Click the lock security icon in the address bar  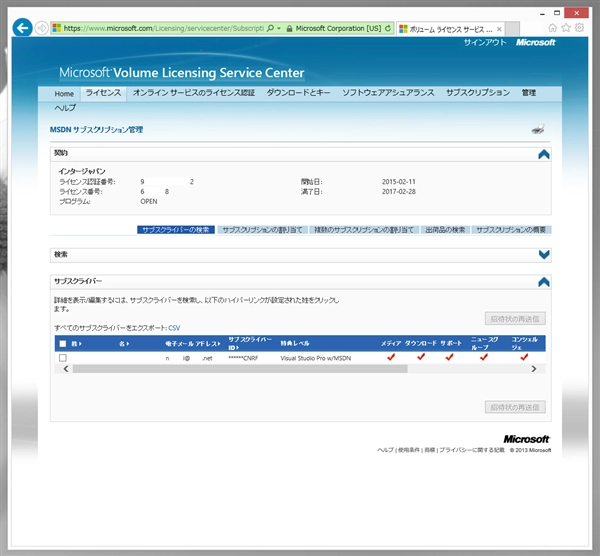pos(290,29)
